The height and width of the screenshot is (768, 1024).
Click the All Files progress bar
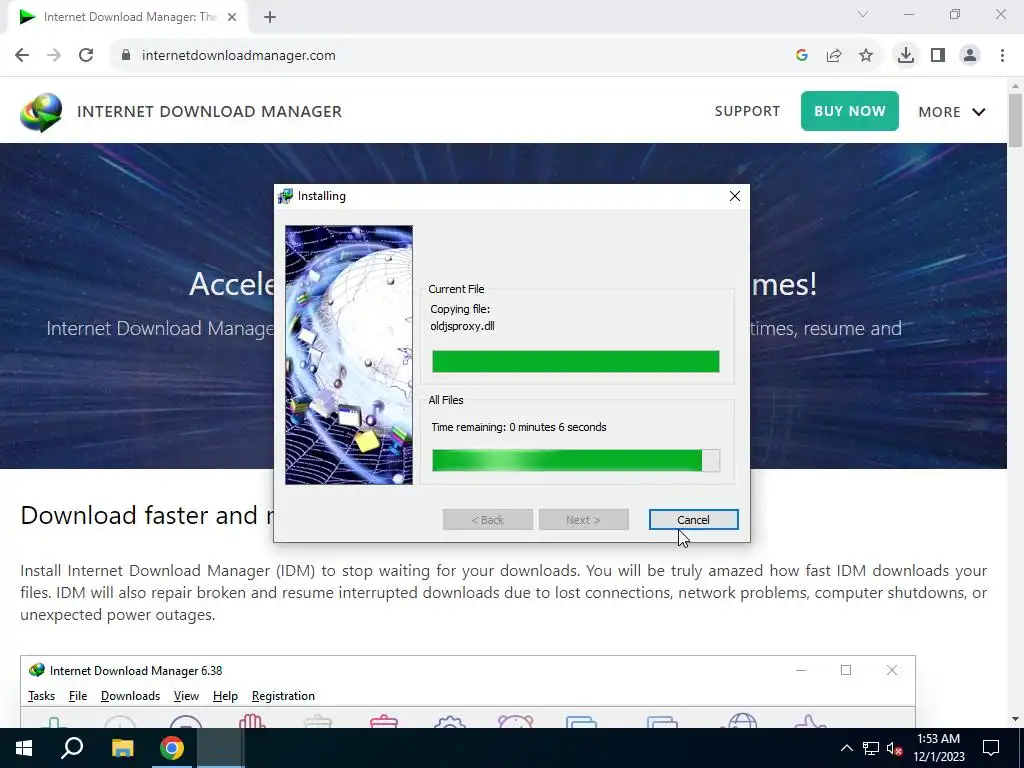point(575,460)
